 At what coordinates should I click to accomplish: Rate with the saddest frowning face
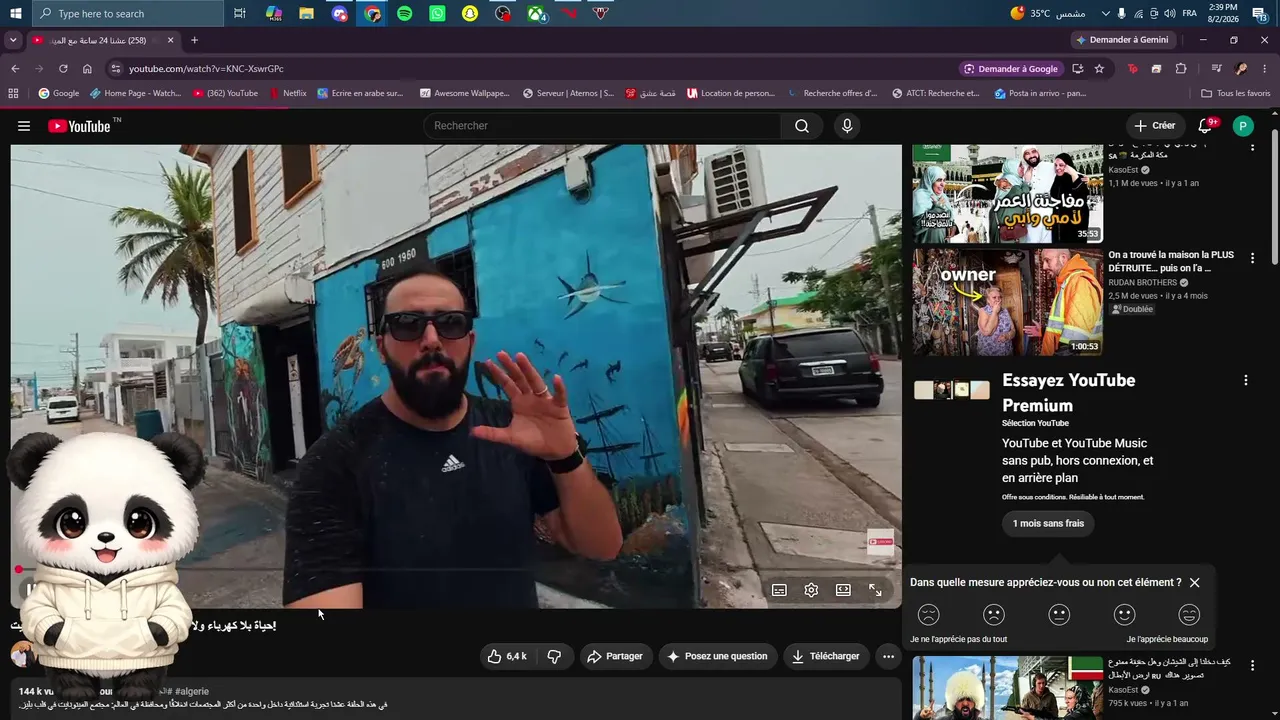(x=929, y=615)
